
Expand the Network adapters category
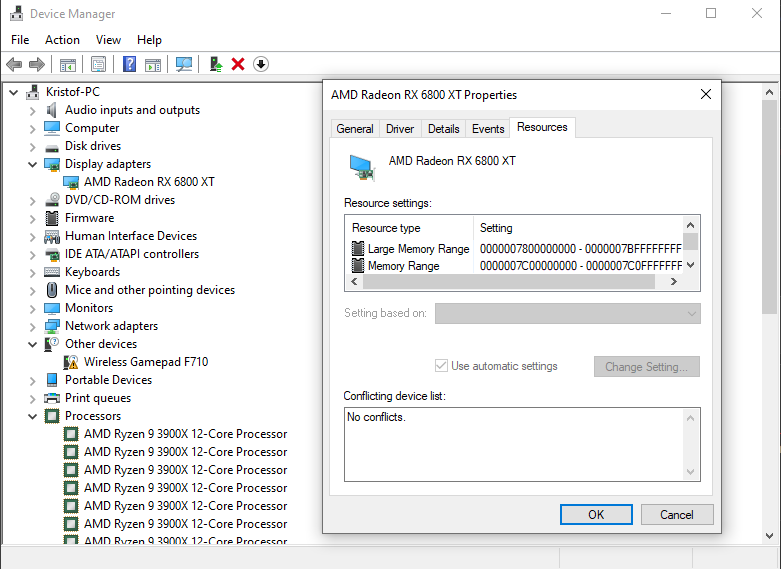point(32,327)
